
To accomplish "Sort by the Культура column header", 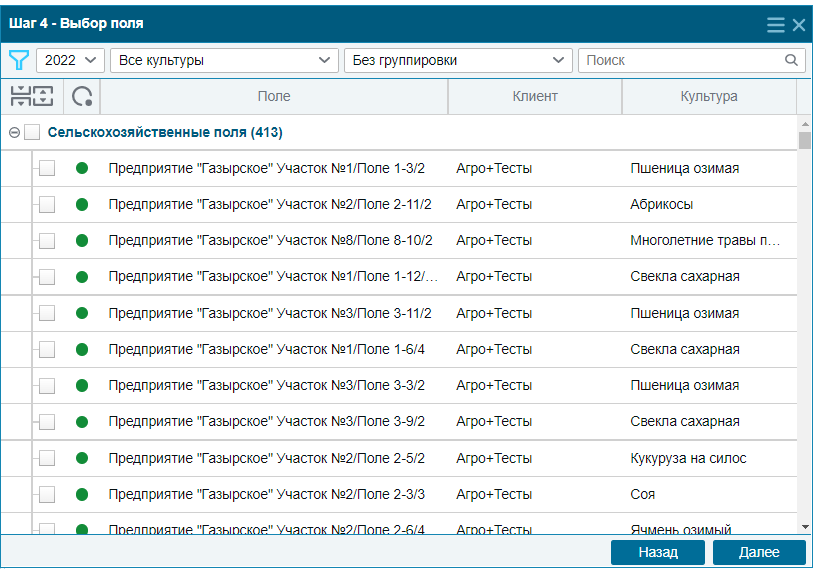I will click(709, 97).
